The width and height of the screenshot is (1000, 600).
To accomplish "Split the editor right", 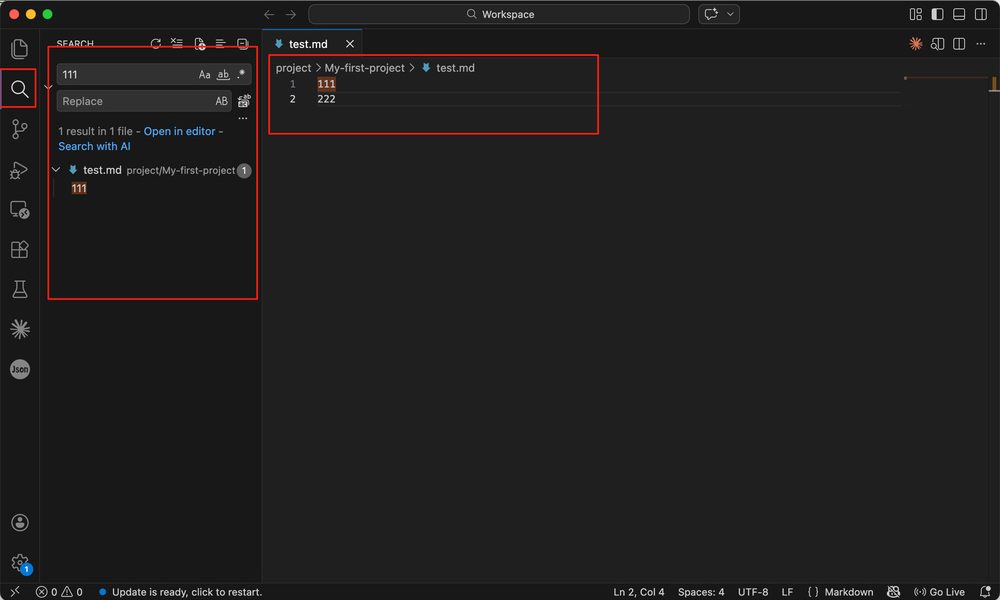I will coord(959,44).
